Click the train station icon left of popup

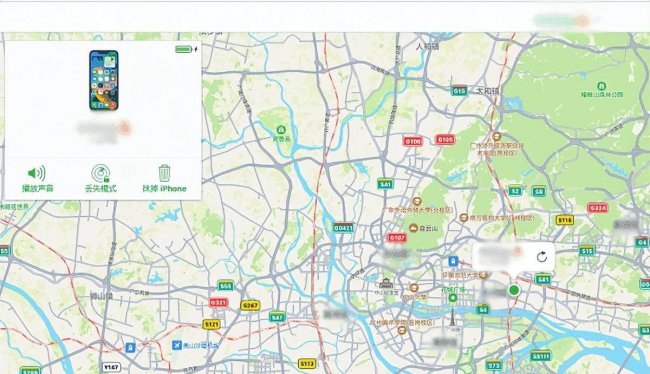(x=453, y=261)
